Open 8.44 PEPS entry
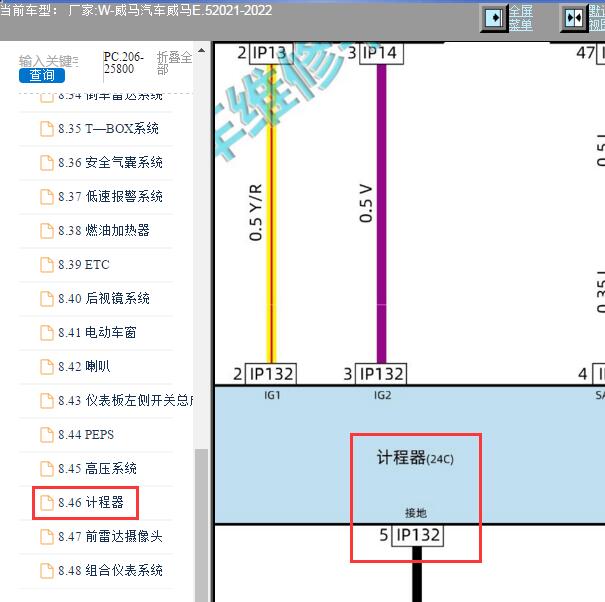 (x=86, y=435)
